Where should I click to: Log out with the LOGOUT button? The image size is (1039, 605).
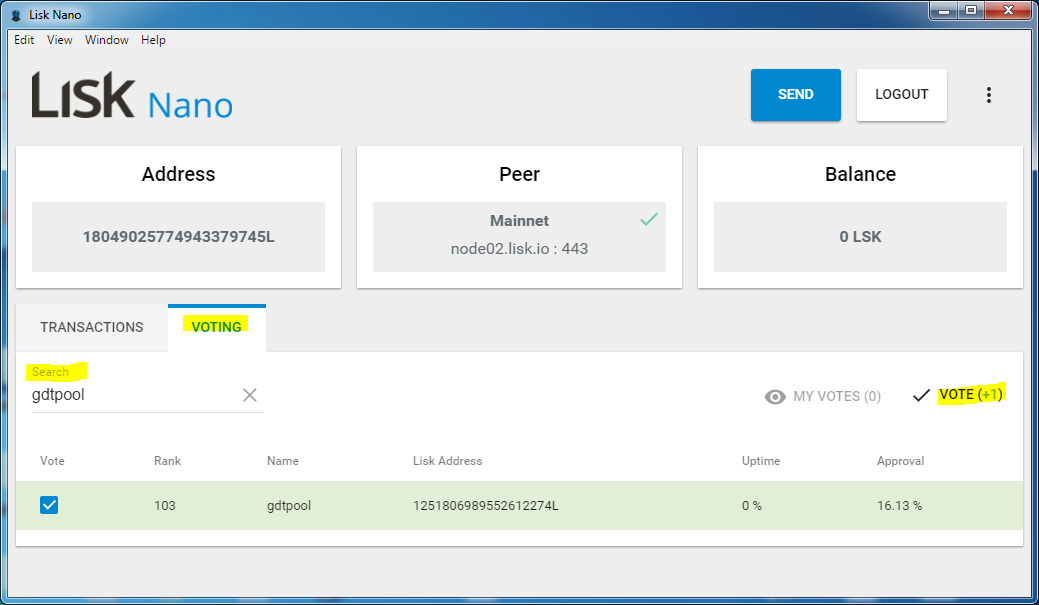click(x=902, y=95)
